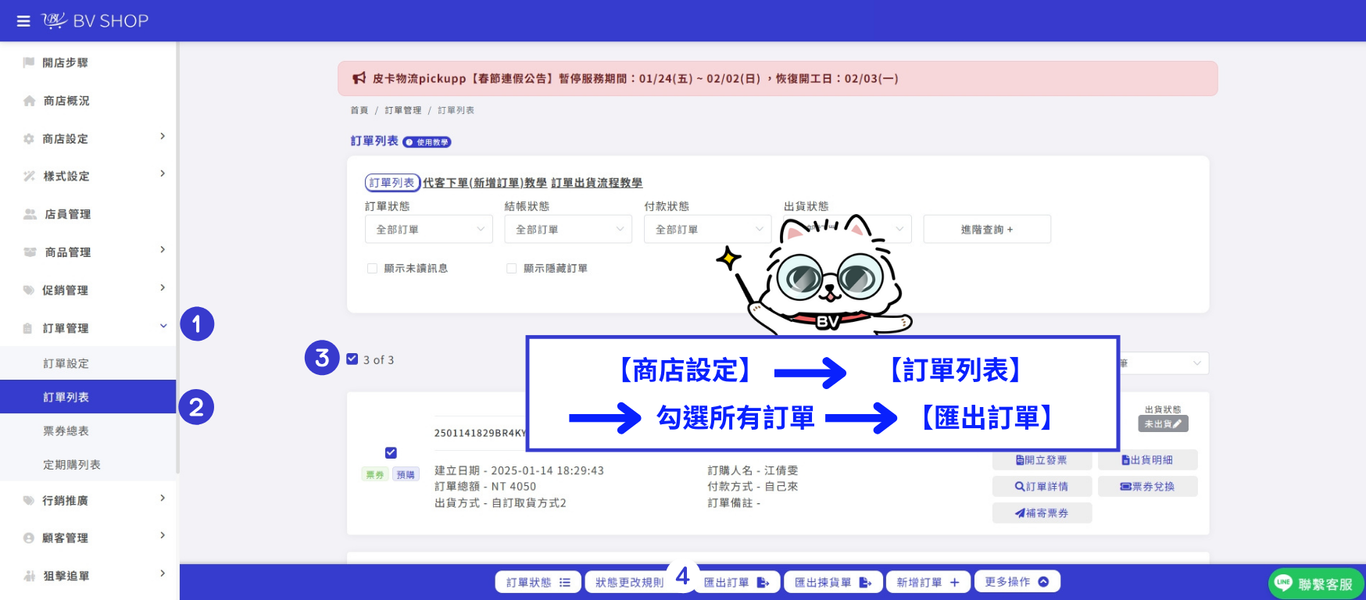
Task: Uncheck order 2501141829BR4KY checkbox
Action: 391,453
